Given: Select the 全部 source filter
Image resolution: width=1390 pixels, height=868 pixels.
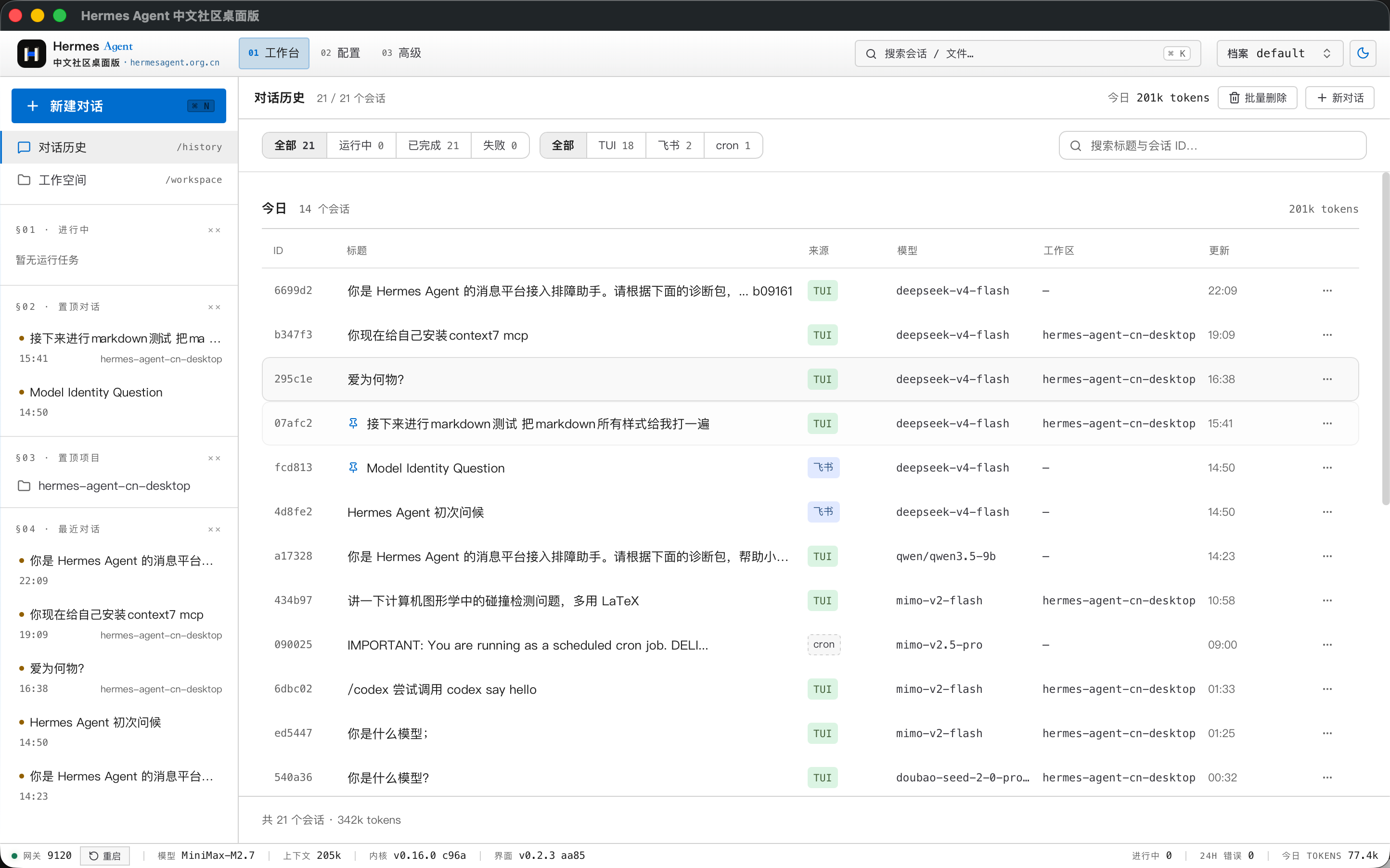Looking at the screenshot, I should pyautogui.click(x=563, y=146).
